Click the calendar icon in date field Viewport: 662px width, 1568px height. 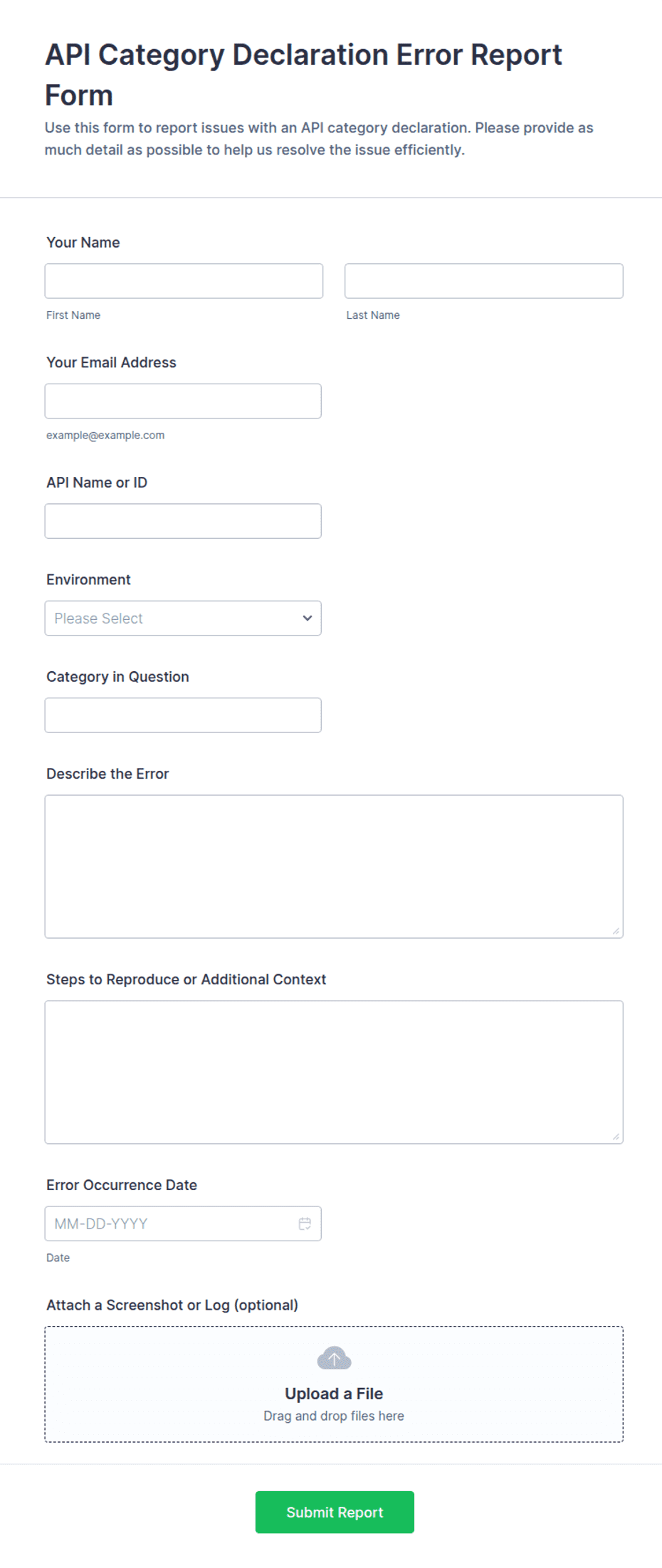tap(305, 1224)
